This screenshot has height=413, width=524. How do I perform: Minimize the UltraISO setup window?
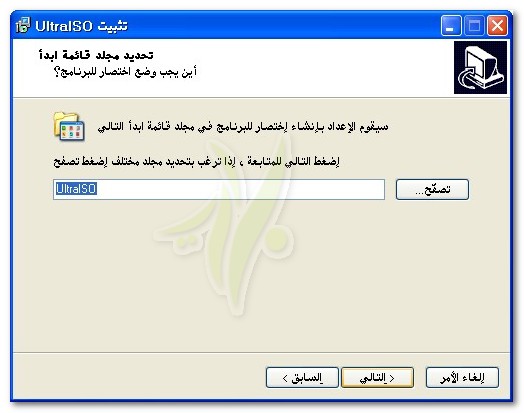pos(451,25)
